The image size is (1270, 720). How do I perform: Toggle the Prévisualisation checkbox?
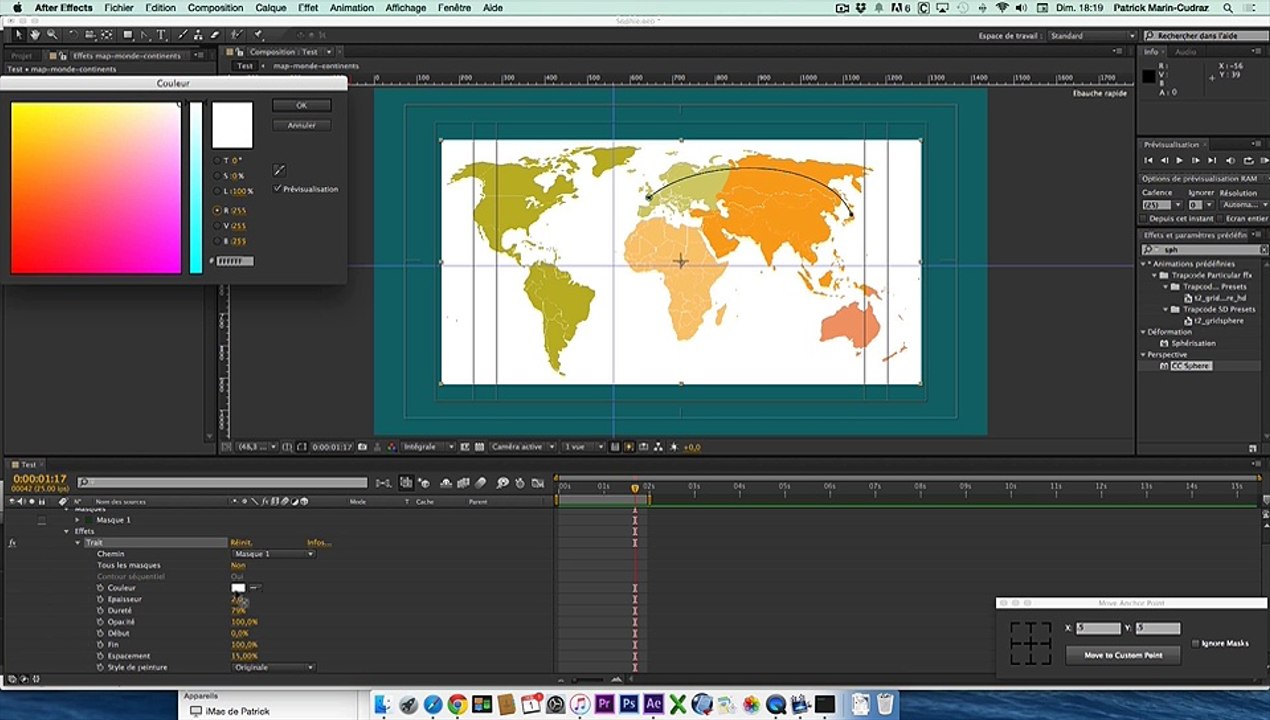pyautogui.click(x=277, y=188)
